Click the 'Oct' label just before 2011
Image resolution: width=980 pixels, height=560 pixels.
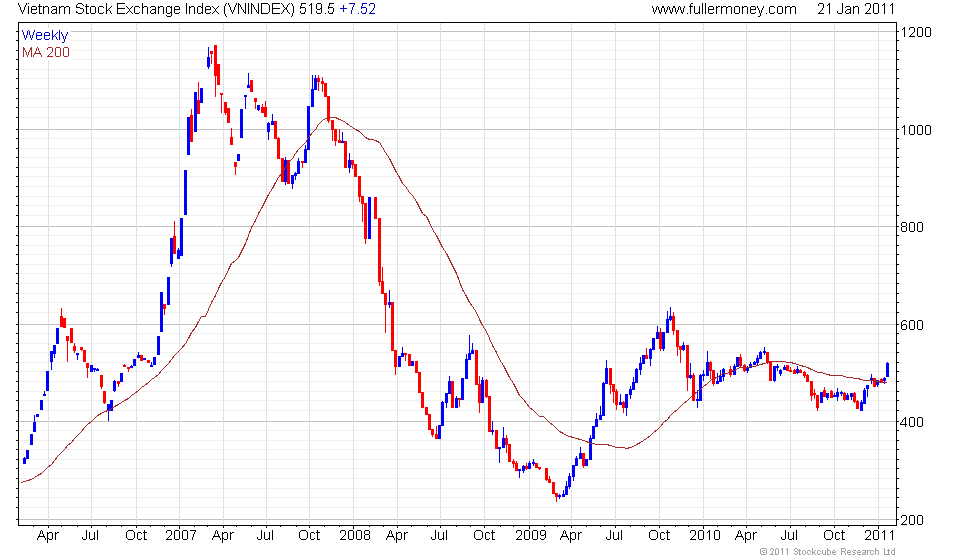point(834,536)
